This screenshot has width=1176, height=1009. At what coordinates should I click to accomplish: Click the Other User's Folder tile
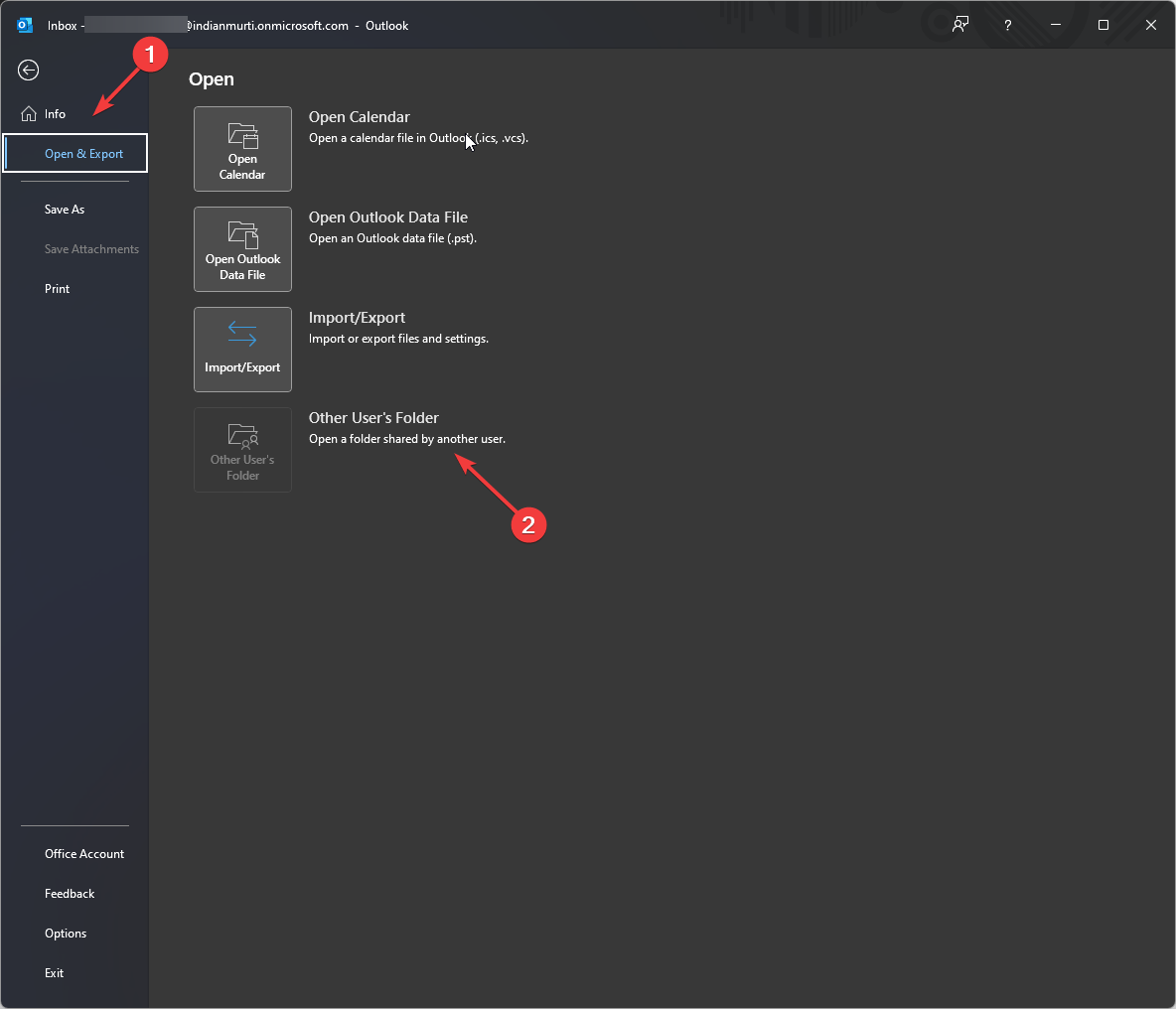[242, 450]
